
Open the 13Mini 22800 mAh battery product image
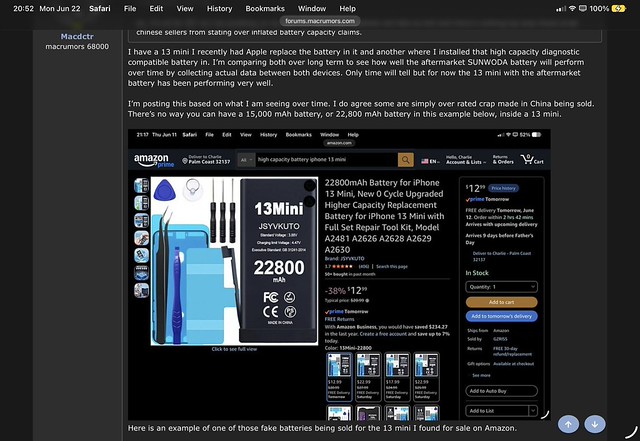click(234, 261)
